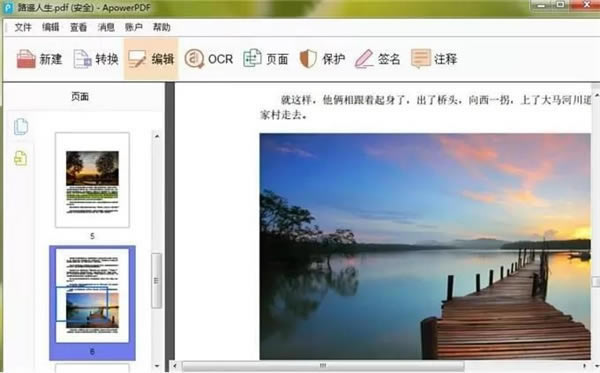Click the document text line starting 就这样
Image resolution: width=600 pixels, height=373 pixels.
click(x=436, y=100)
